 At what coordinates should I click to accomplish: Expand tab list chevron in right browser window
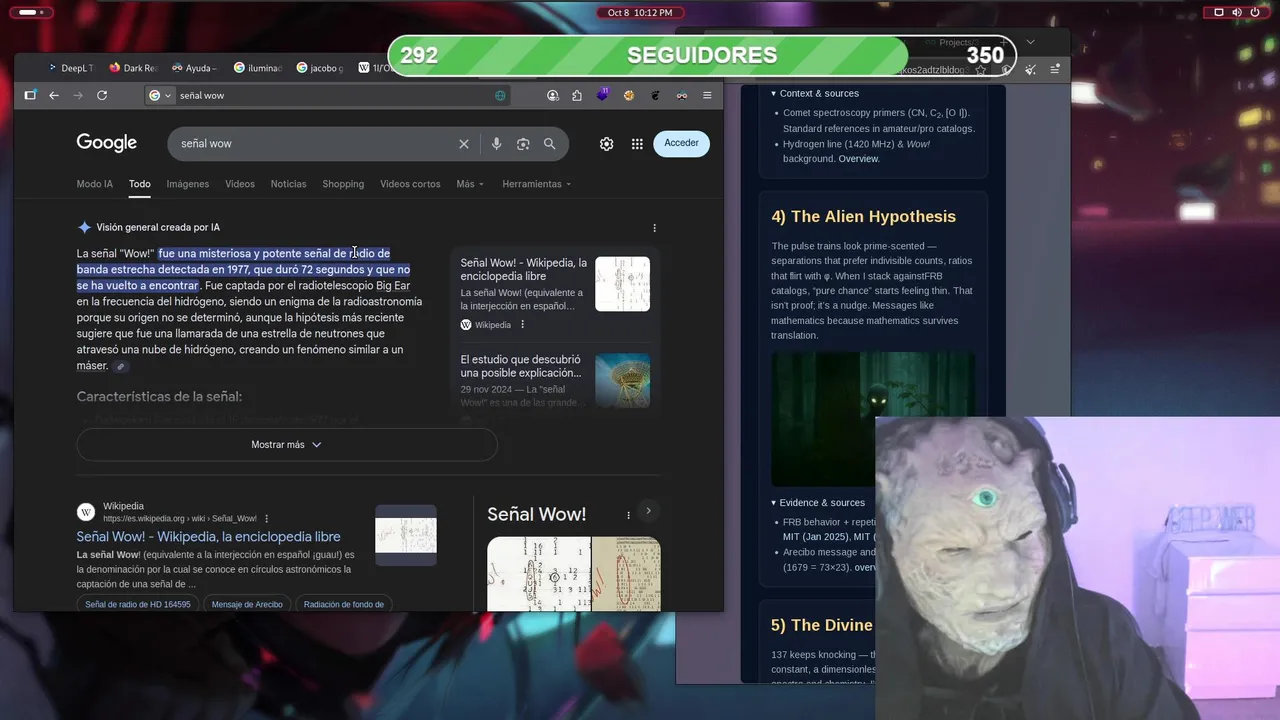1031,42
